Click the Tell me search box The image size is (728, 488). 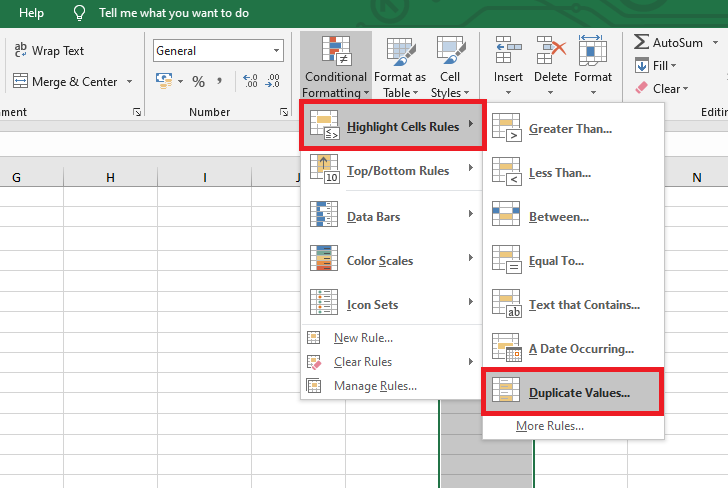(174, 14)
